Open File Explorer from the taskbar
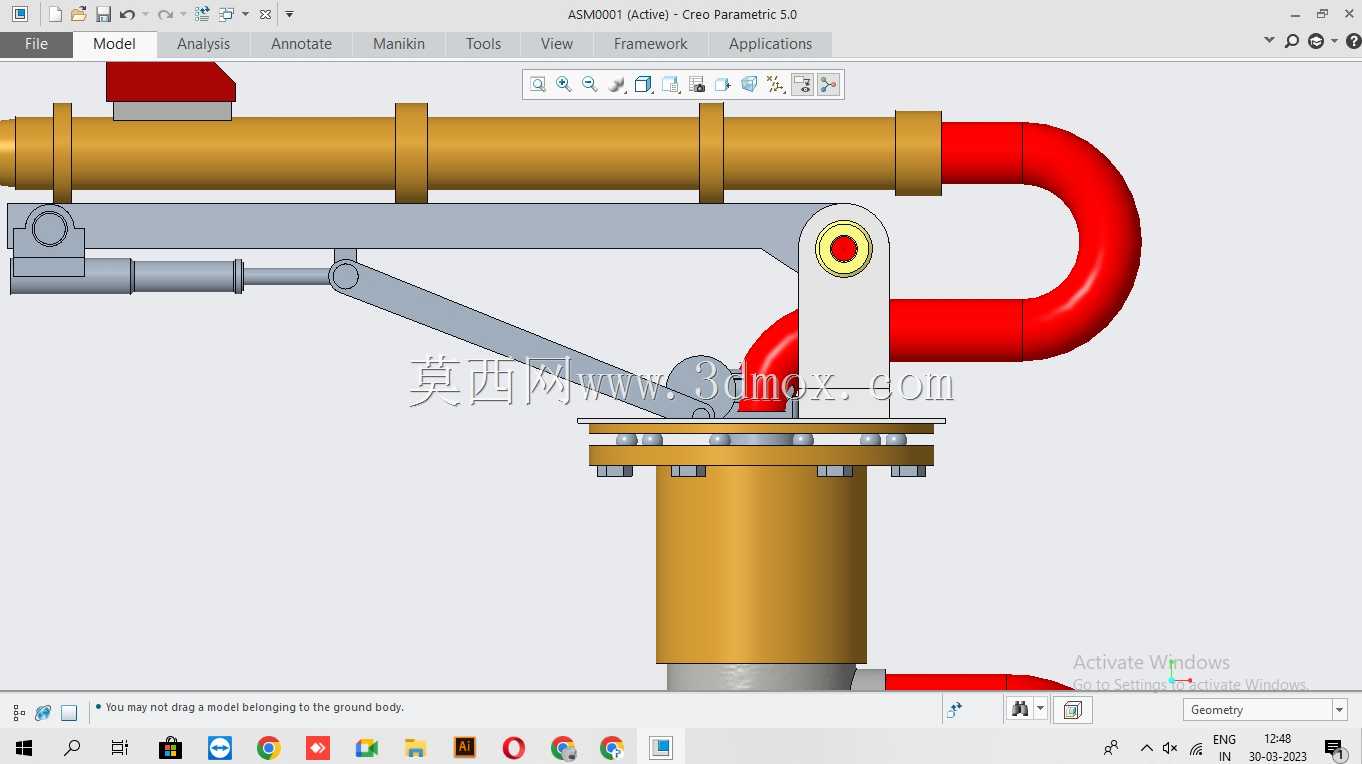This screenshot has width=1362, height=764. pyautogui.click(x=416, y=748)
